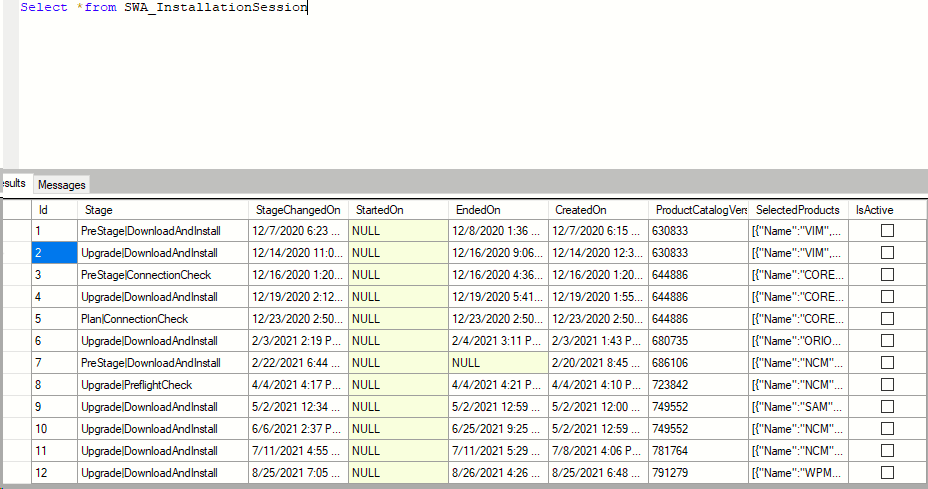Click the Plan|ConnectionCheck stage cell
Viewport: 928px width, 489px height.
163,319
